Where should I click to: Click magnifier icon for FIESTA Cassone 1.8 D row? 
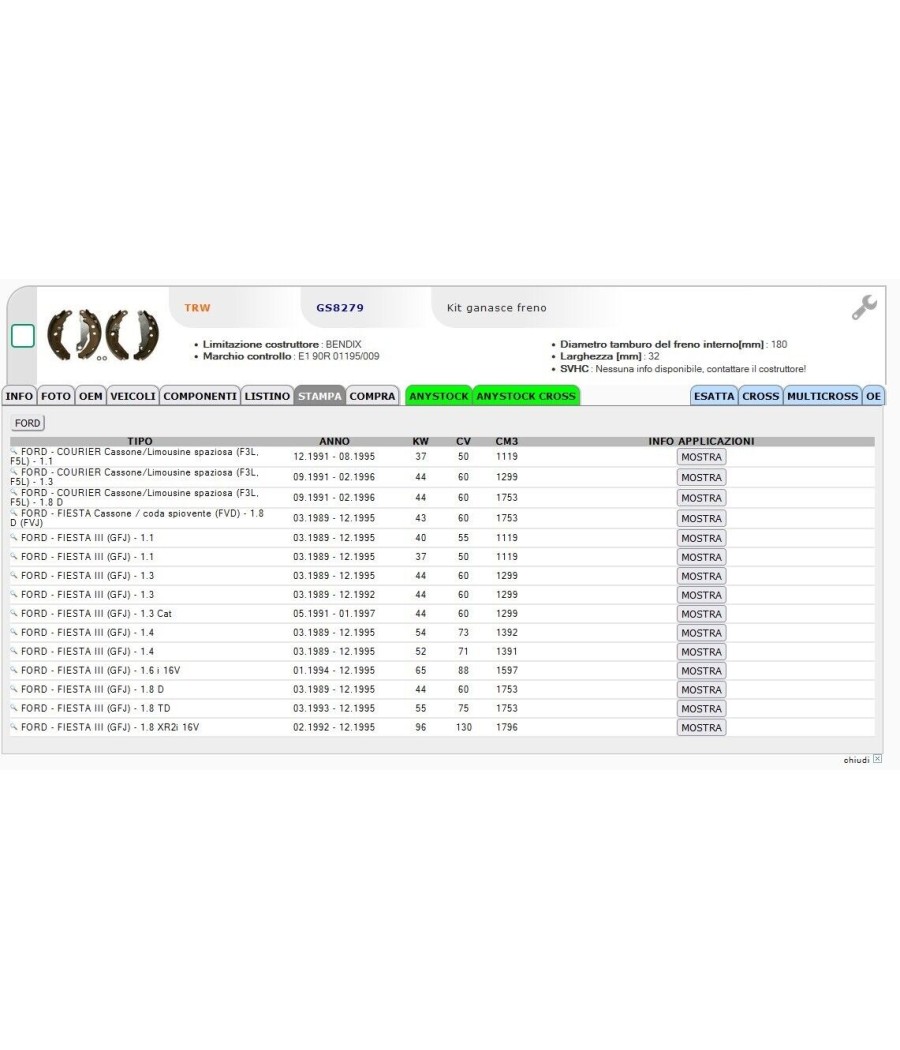tap(14, 514)
